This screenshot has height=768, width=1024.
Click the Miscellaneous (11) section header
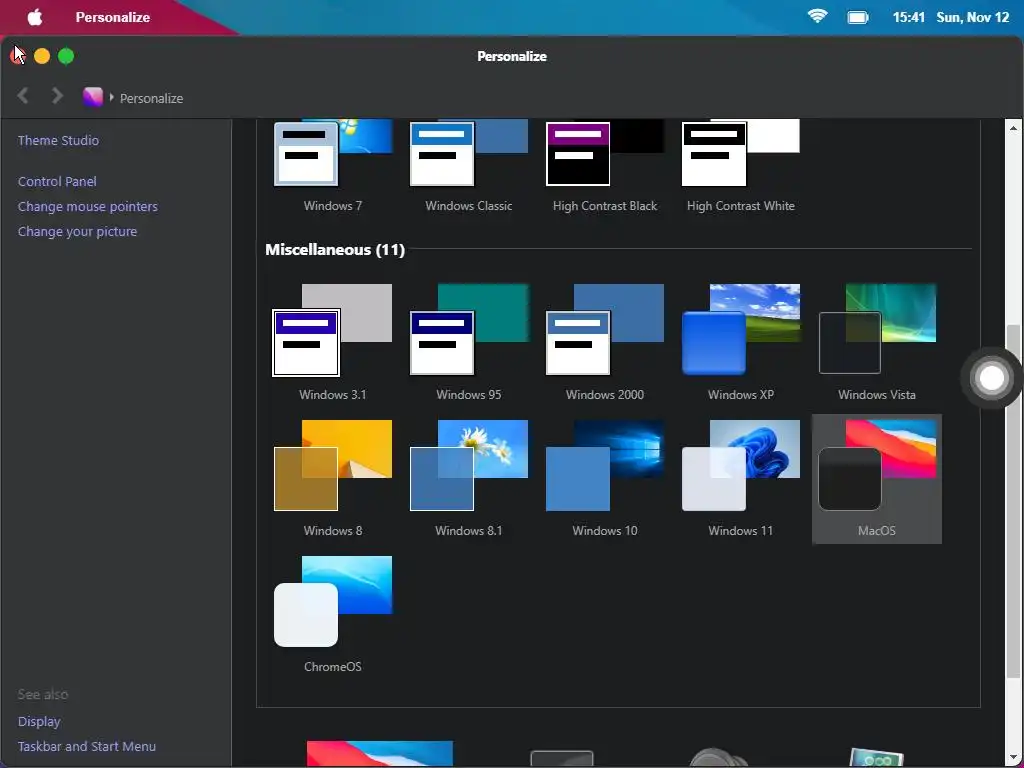tap(335, 249)
